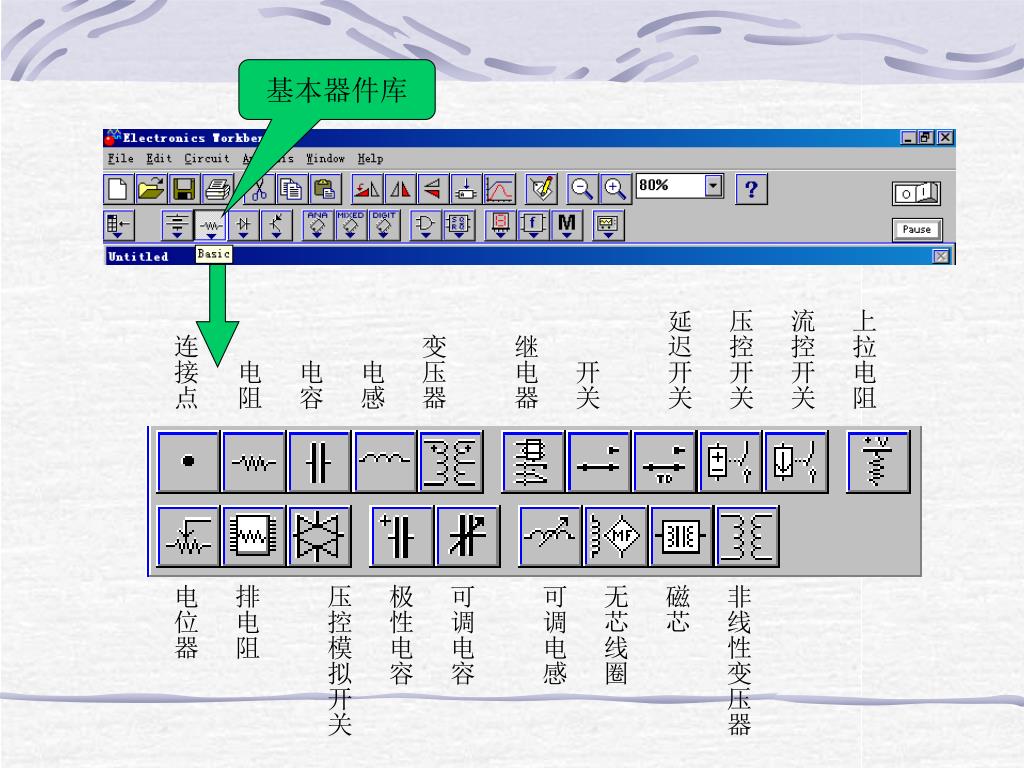Select the variable capacitor component
The height and width of the screenshot is (768, 1024).
468,536
